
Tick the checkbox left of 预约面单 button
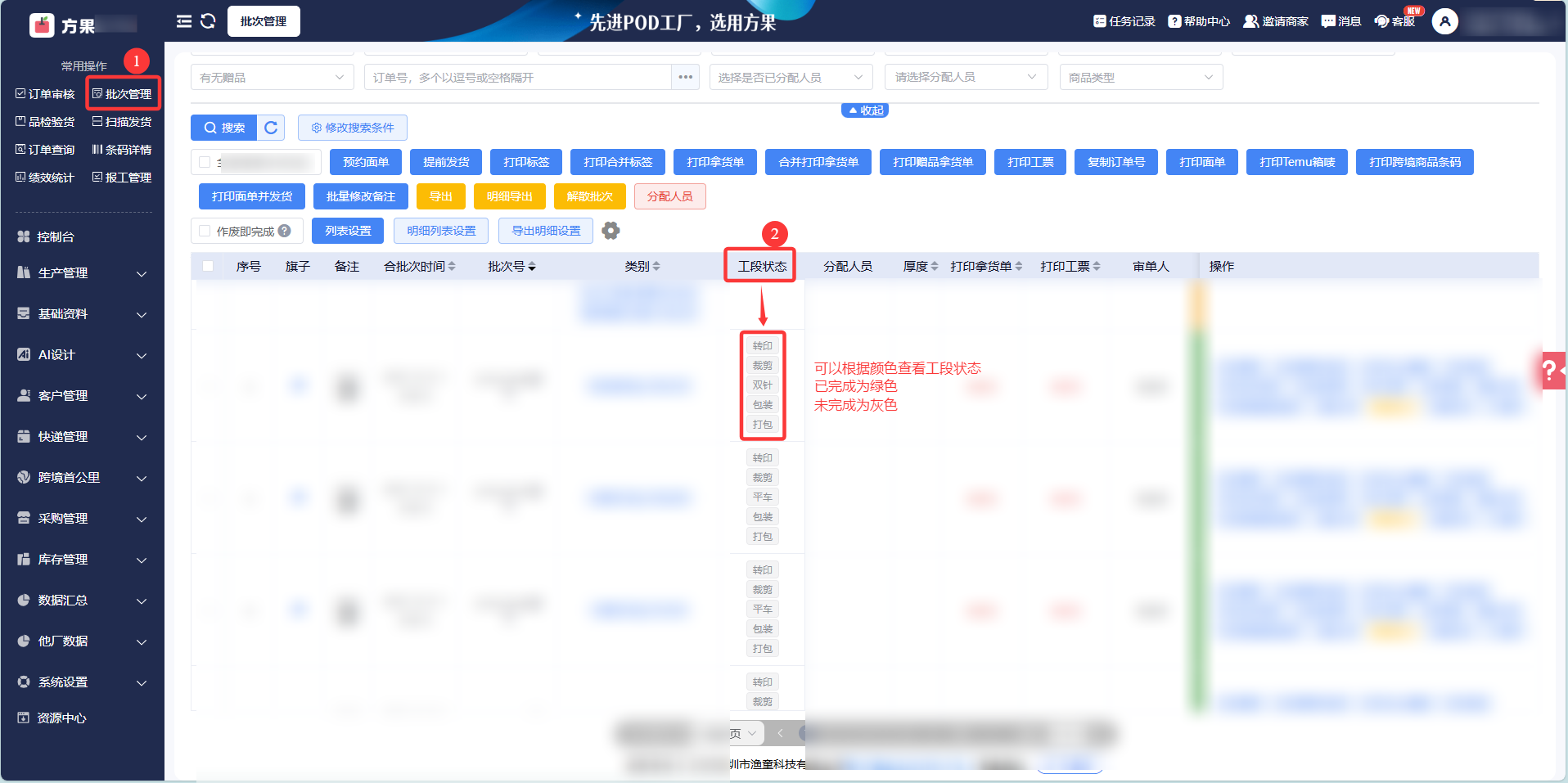point(205,162)
